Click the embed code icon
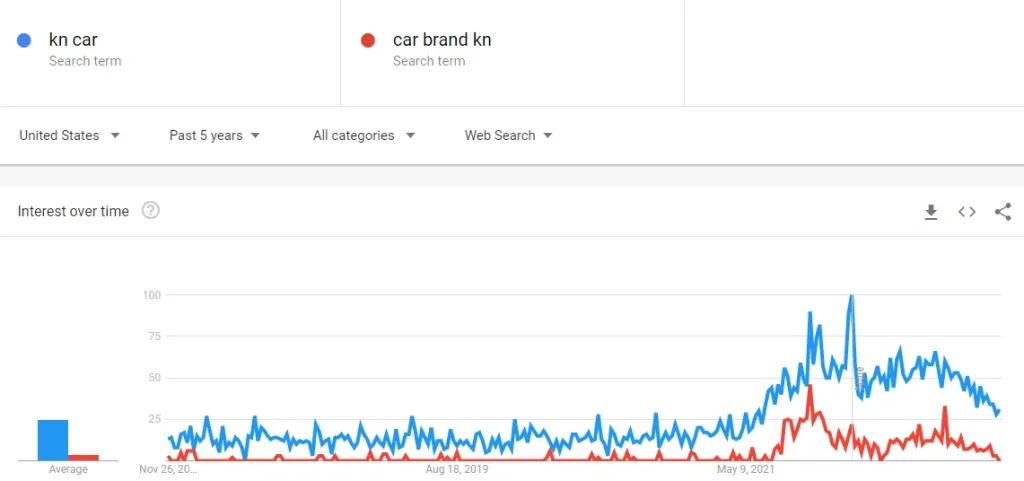The height and width of the screenshot is (481, 1024). tap(967, 212)
